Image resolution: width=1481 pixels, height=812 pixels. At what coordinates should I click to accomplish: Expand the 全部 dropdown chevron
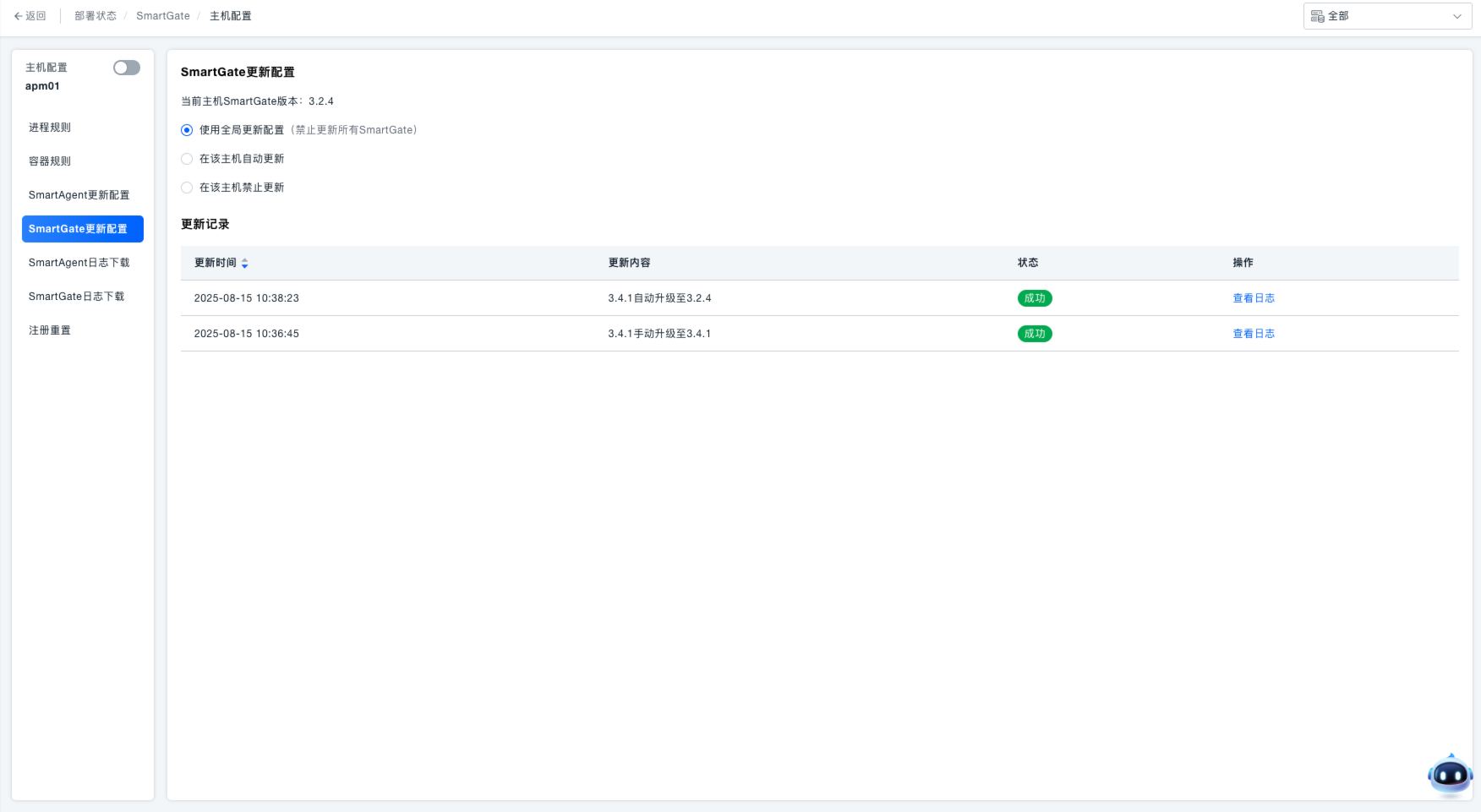(x=1456, y=16)
